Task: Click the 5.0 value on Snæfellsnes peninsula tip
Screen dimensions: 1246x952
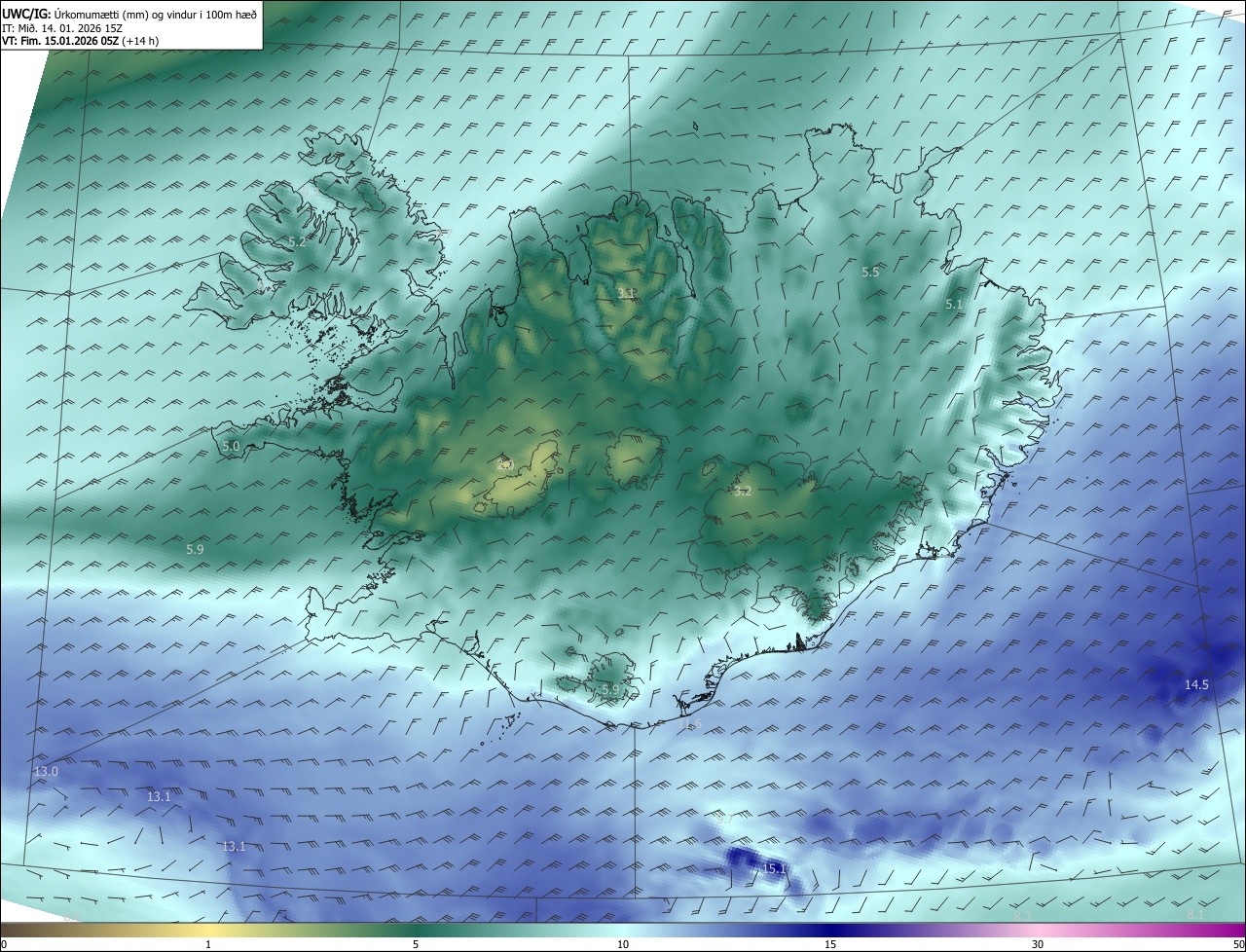Action: (231, 447)
